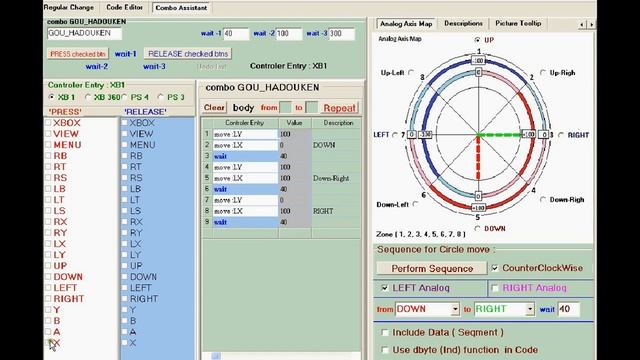Check X in the PRESS list

pyautogui.click(x=48, y=343)
